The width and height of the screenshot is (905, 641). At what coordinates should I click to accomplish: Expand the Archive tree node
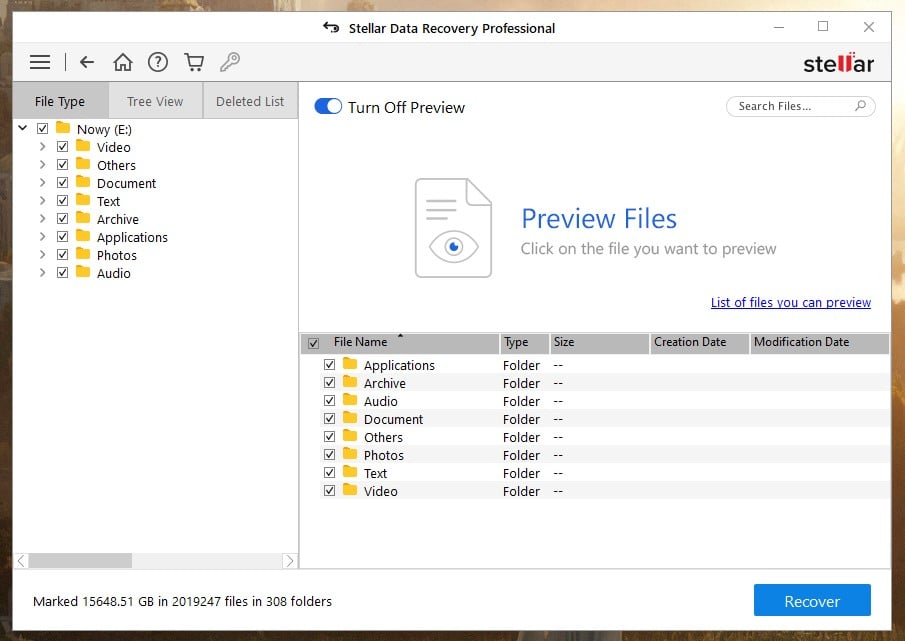click(x=42, y=219)
